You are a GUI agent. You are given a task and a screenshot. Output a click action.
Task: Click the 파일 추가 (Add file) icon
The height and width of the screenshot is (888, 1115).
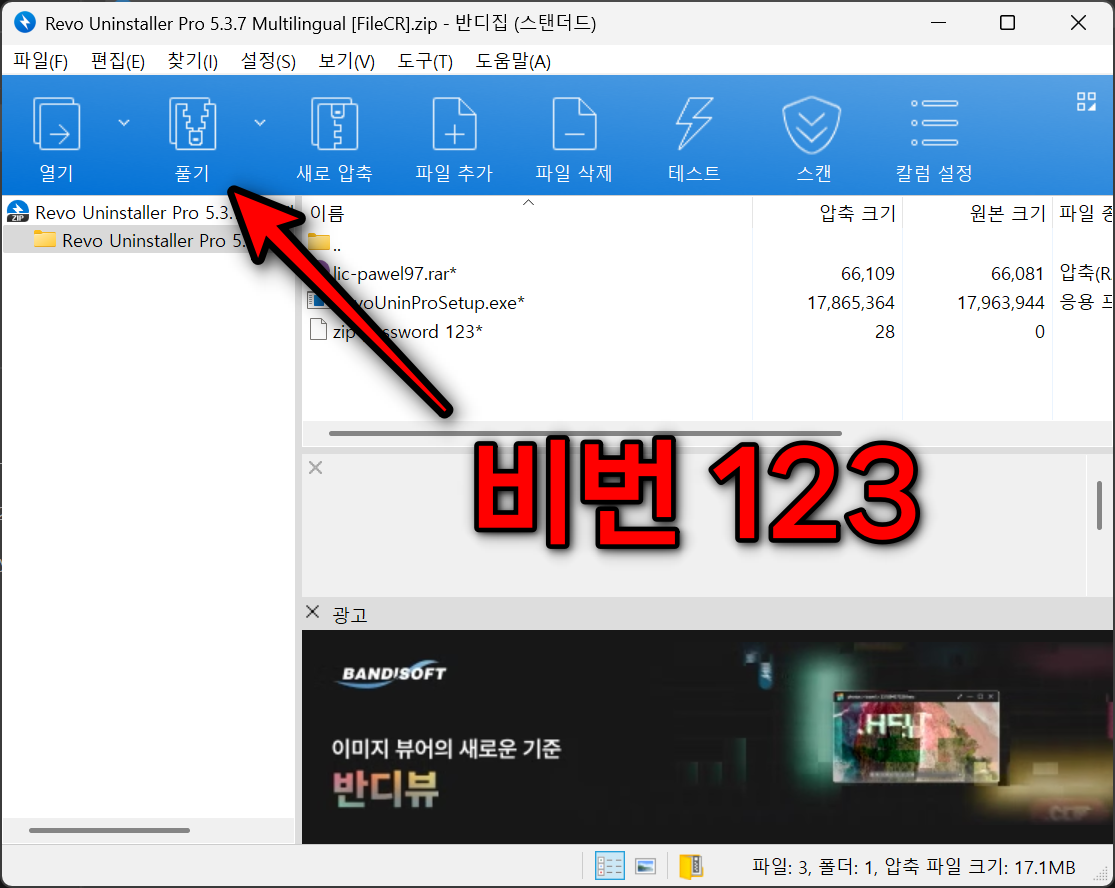[x=454, y=124]
